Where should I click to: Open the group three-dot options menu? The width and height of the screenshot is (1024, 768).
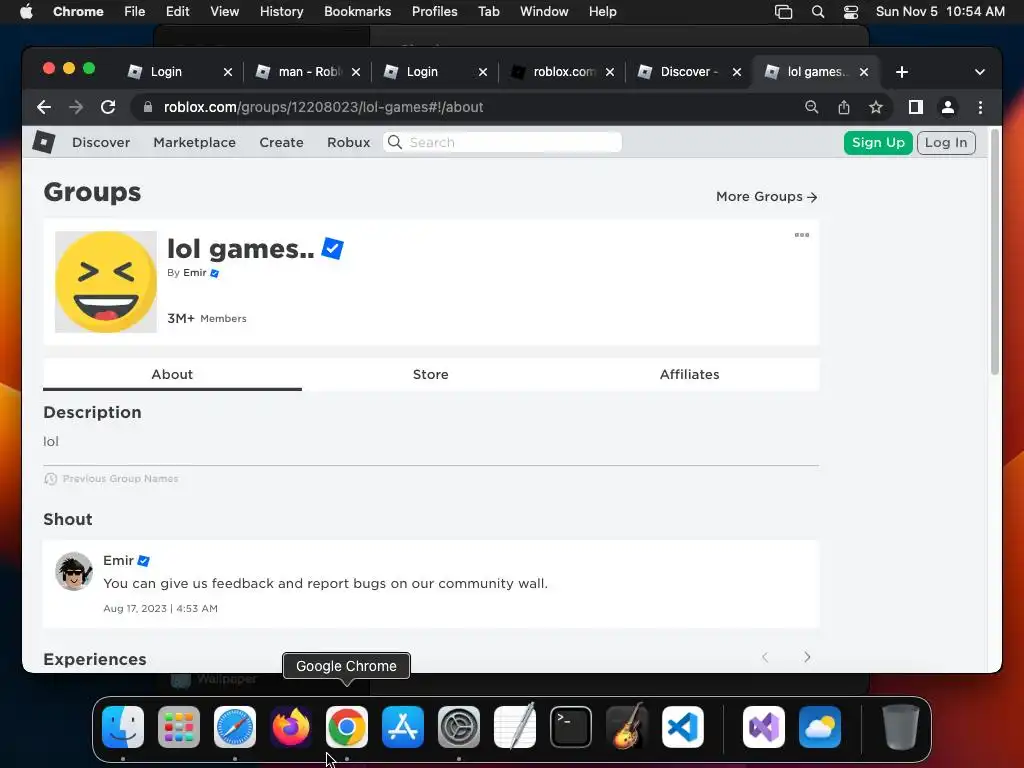[x=802, y=235]
